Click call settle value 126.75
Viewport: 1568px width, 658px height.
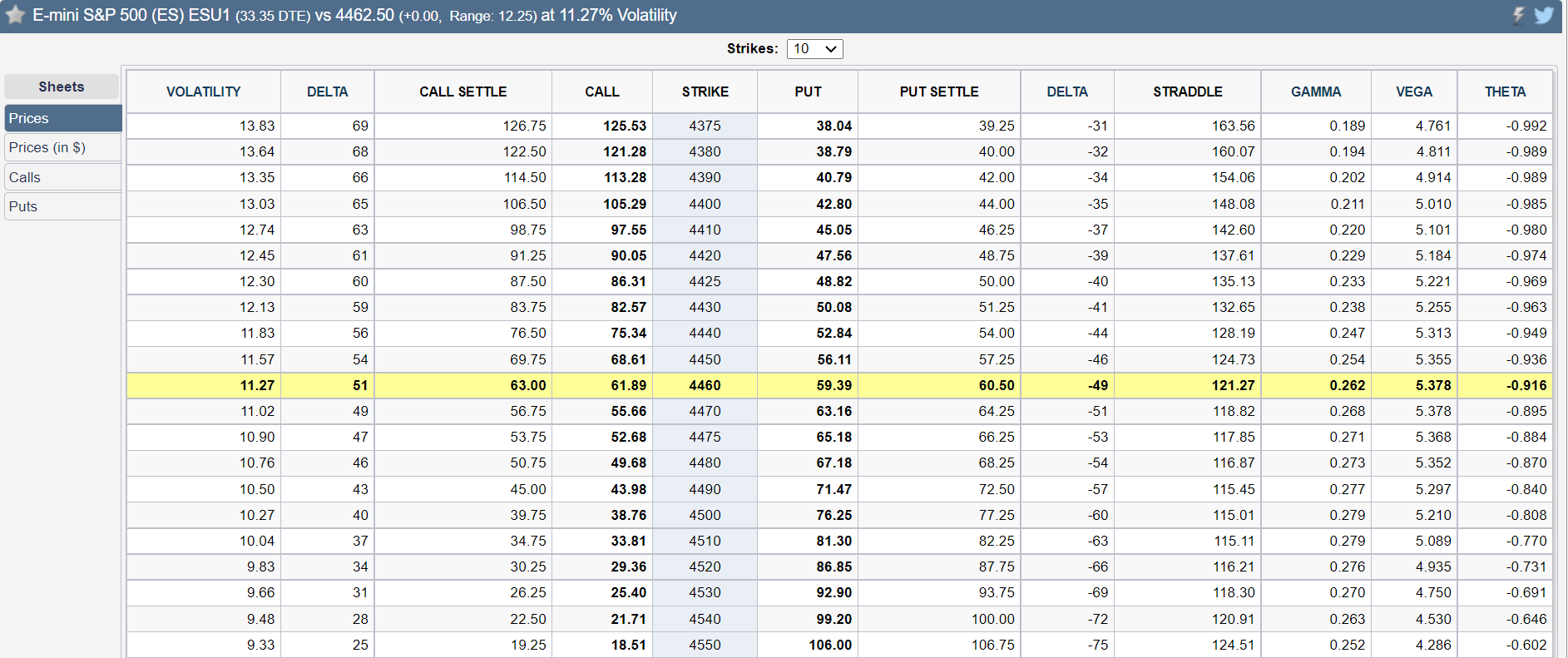coord(525,126)
